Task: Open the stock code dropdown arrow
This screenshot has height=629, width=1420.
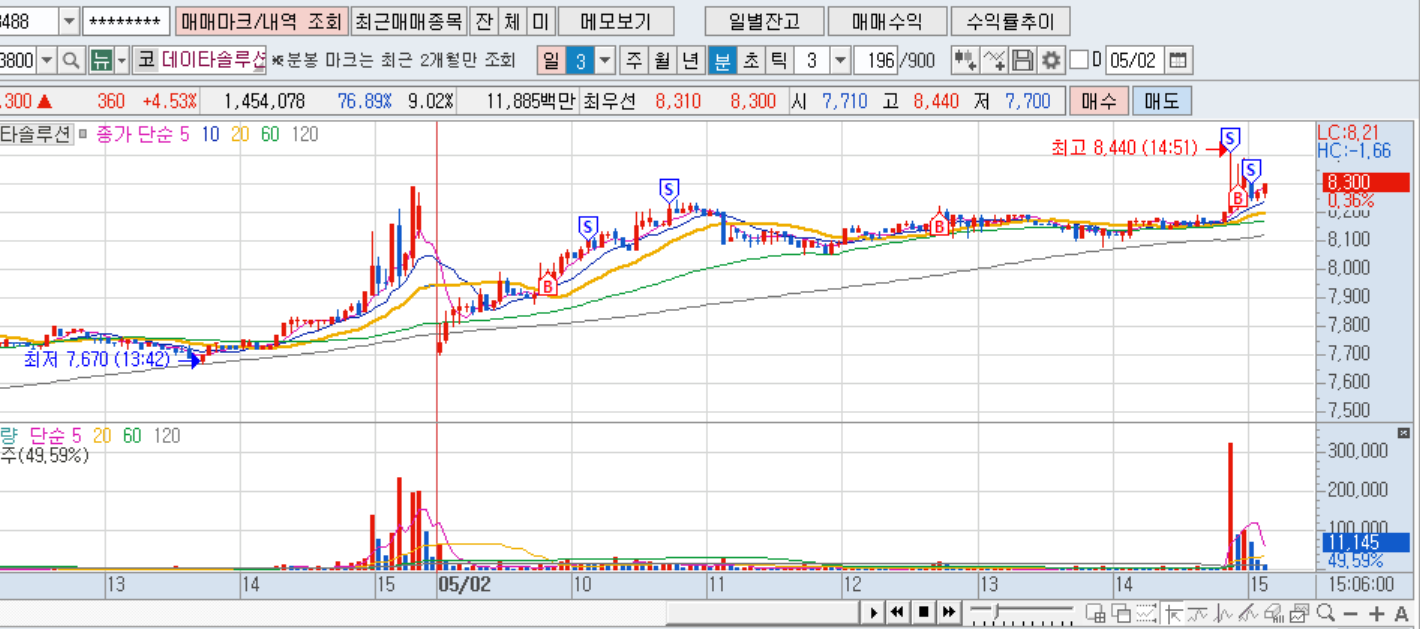Action: tap(47, 60)
